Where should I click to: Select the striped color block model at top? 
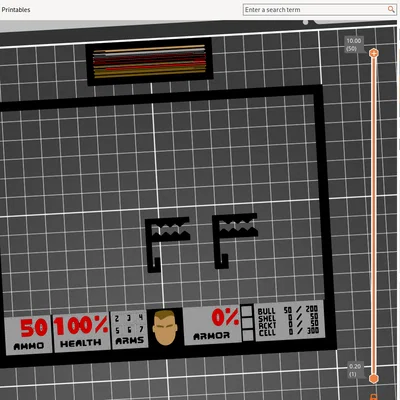pyautogui.click(x=150, y=61)
